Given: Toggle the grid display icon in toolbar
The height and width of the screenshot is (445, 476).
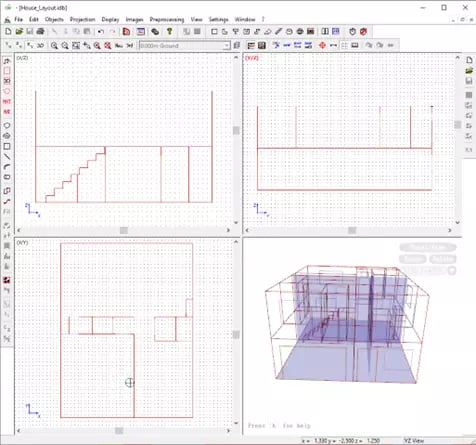Looking at the screenshot, I should [x=344, y=45].
